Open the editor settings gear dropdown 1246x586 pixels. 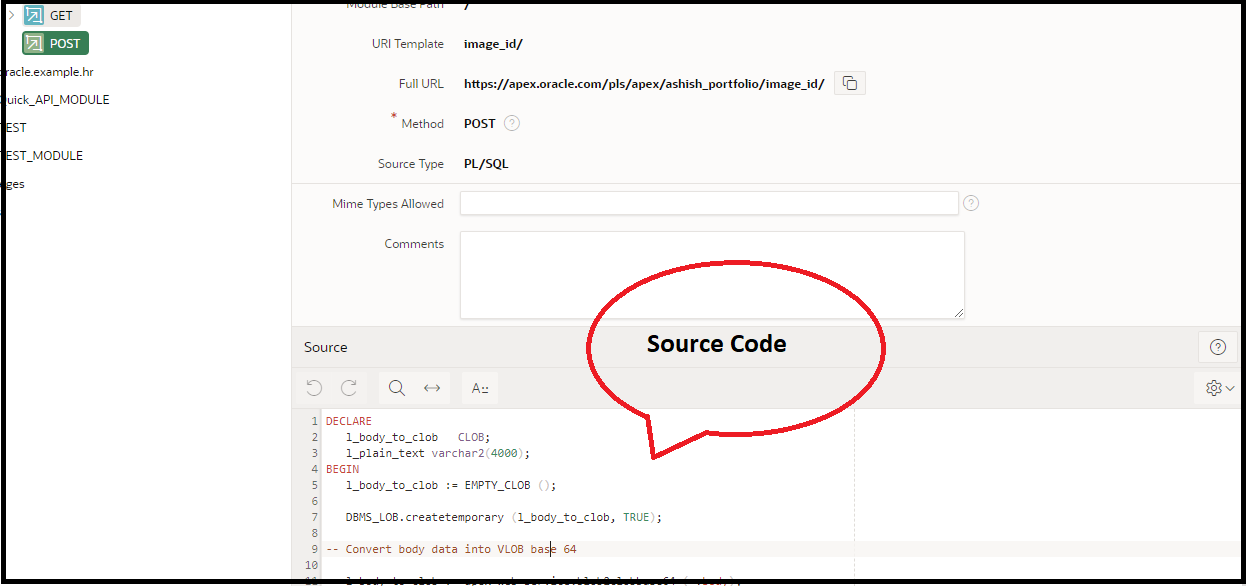1215,388
